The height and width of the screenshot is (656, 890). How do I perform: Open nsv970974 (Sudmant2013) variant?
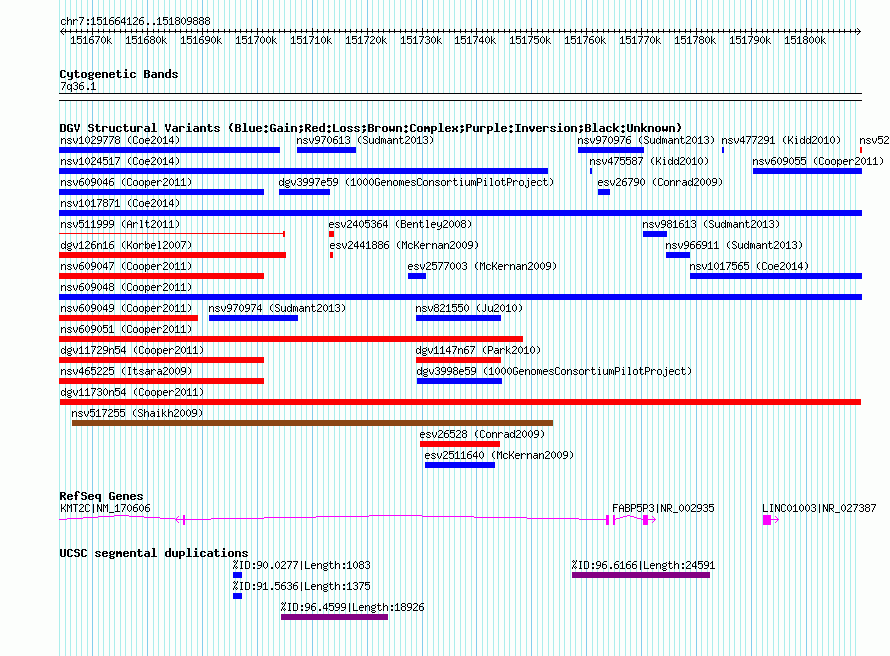point(277,308)
